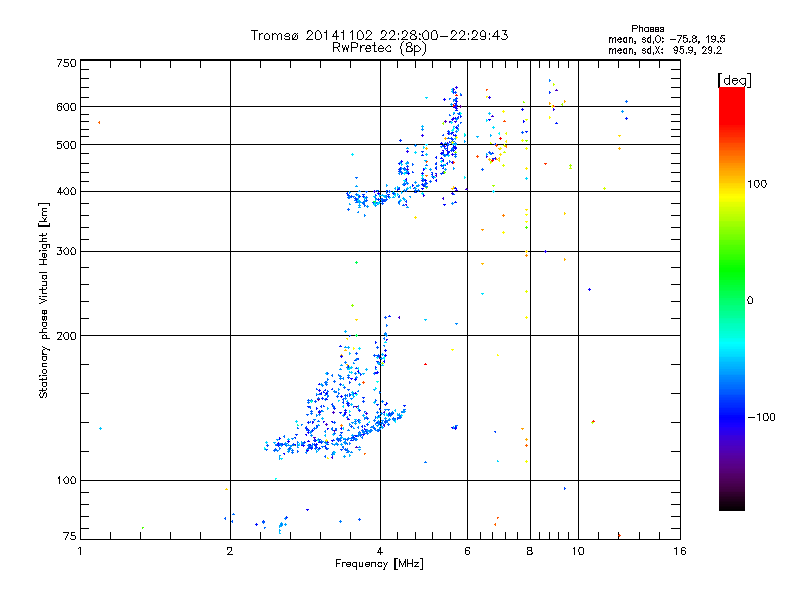Click the x-axis tick label '16'
The image size is (800, 600).
pos(680,551)
